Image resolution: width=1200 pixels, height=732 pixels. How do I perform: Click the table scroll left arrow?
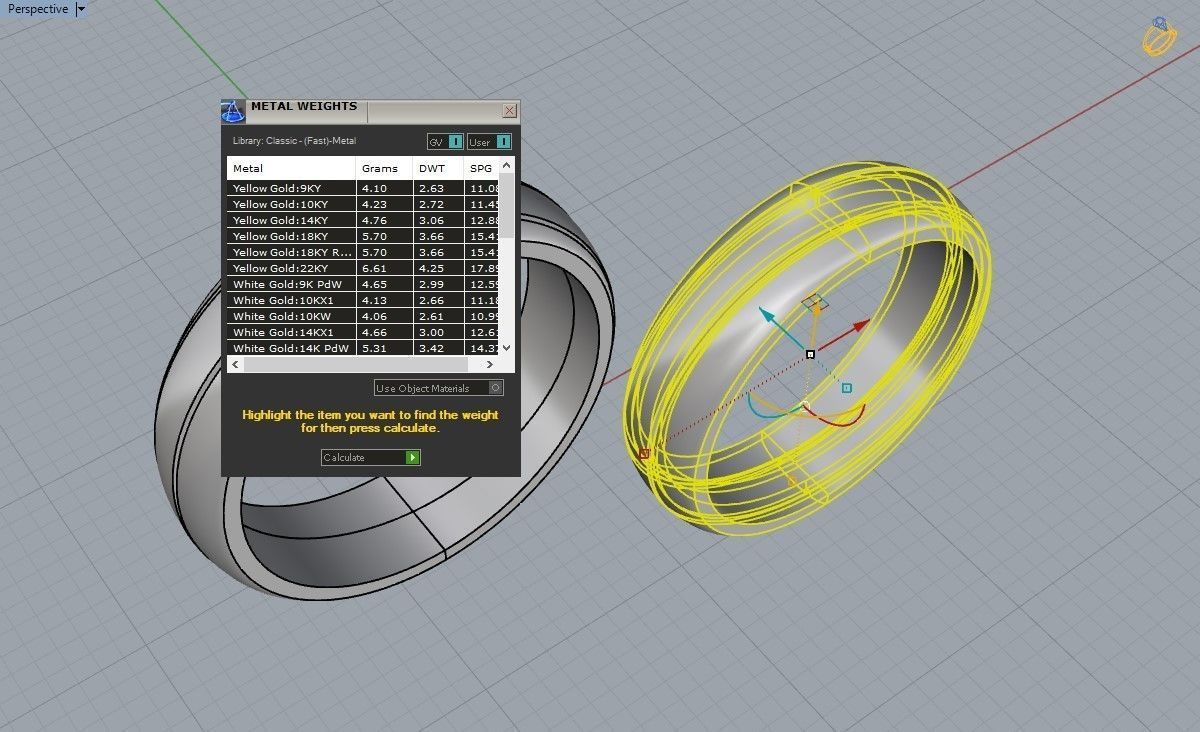tap(236, 364)
